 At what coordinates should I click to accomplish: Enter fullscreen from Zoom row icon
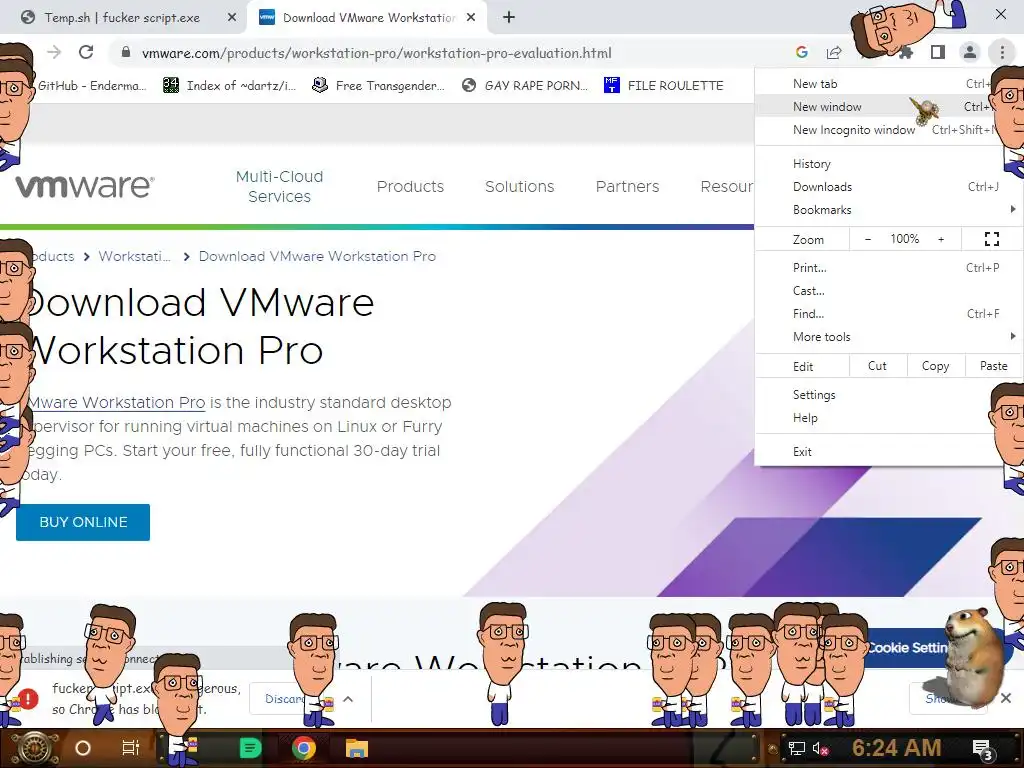tap(991, 239)
